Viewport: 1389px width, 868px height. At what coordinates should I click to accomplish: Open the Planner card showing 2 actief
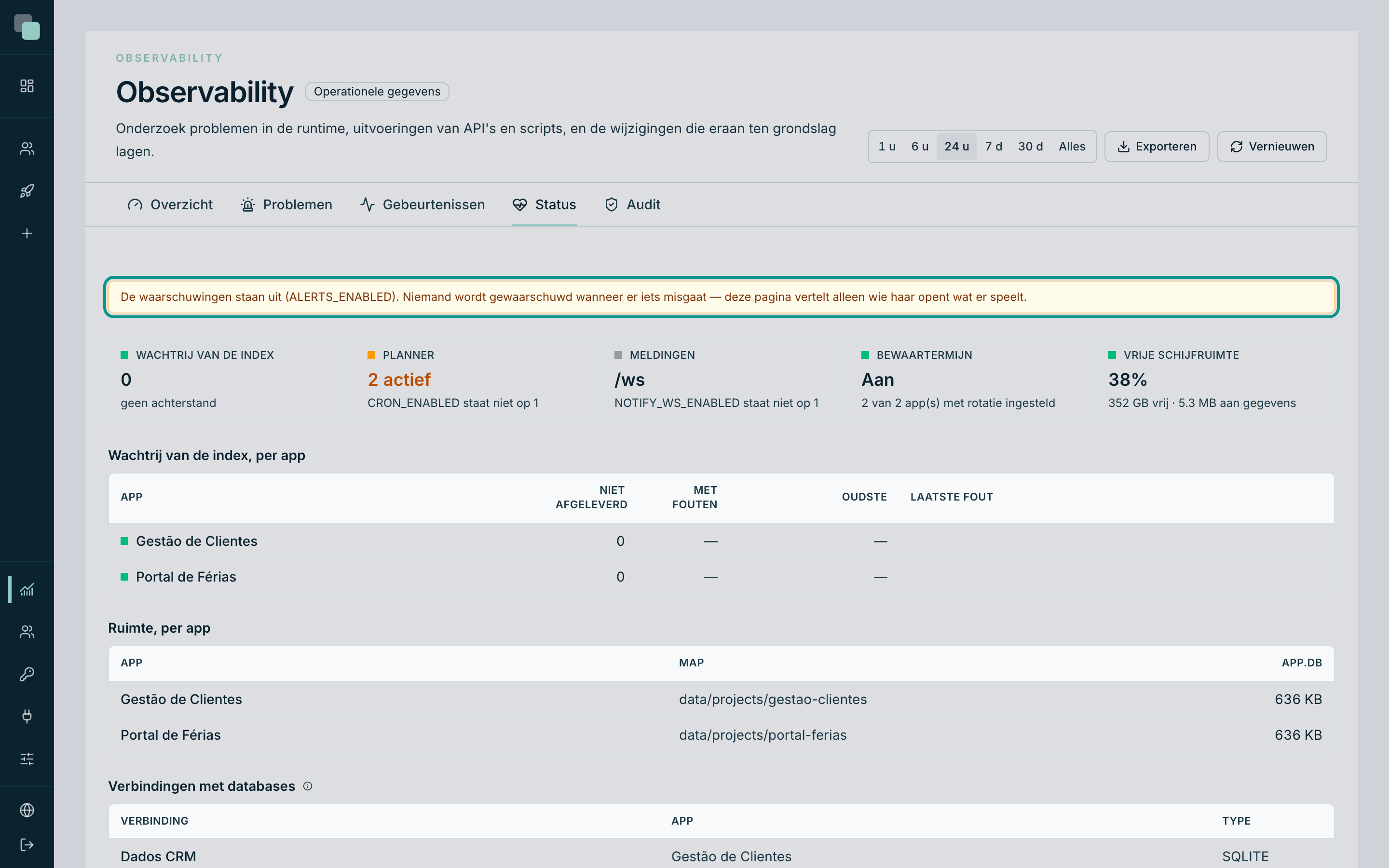click(474, 380)
